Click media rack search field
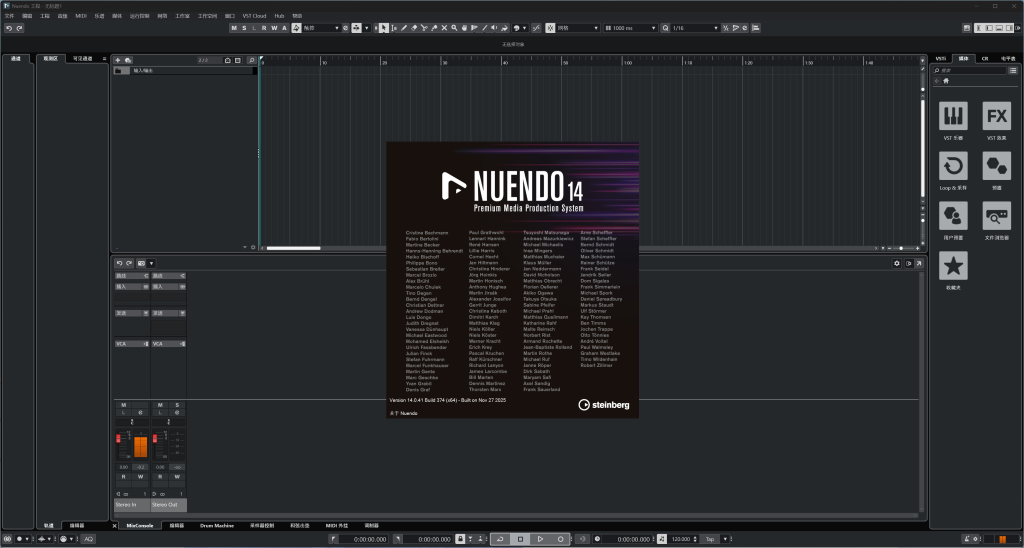1024x548 pixels. pos(969,70)
